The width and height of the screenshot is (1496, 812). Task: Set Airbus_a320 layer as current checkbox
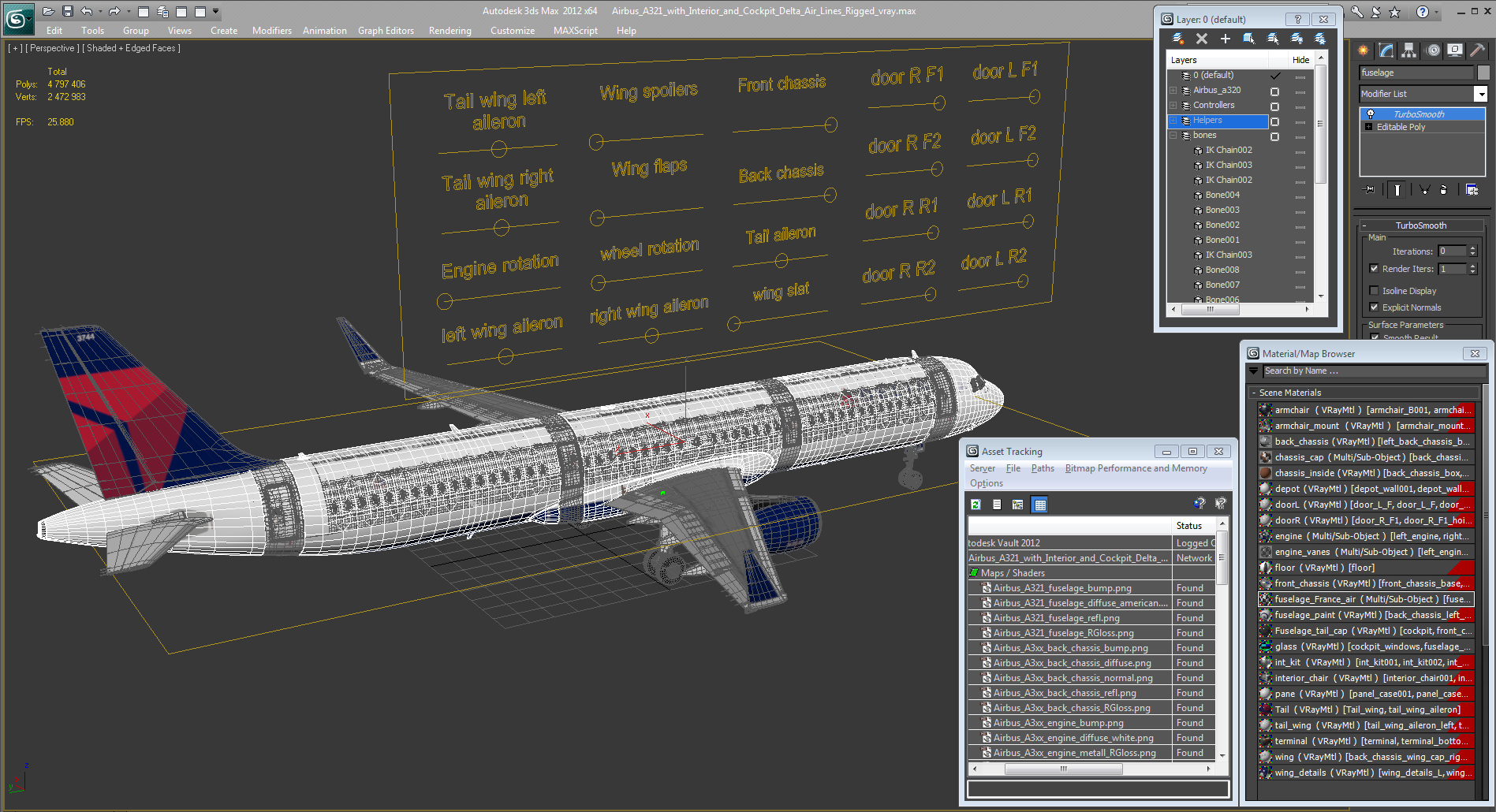[1274, 91]
